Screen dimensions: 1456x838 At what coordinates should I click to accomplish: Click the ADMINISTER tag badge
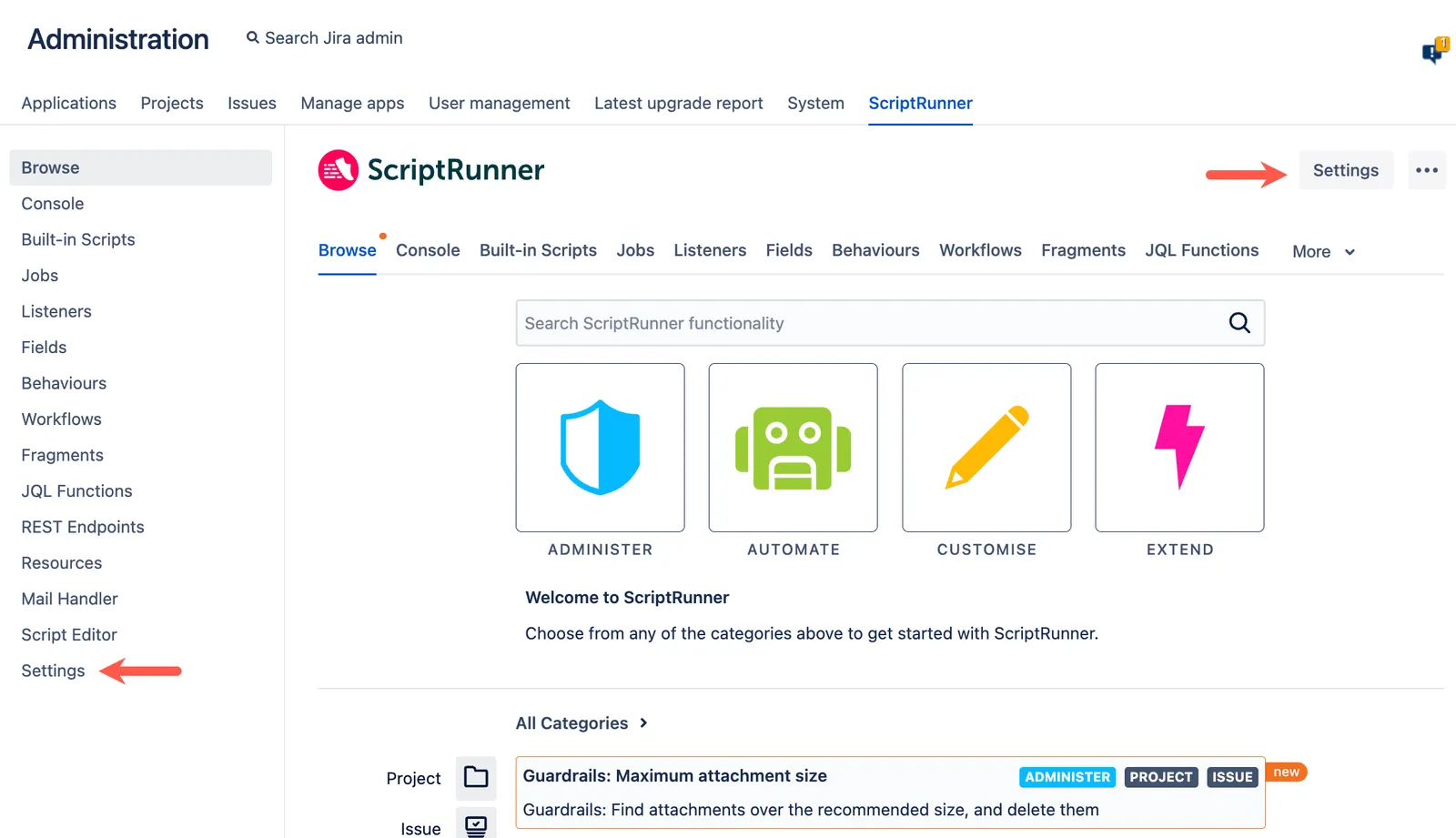click(x=1067, y=777)
